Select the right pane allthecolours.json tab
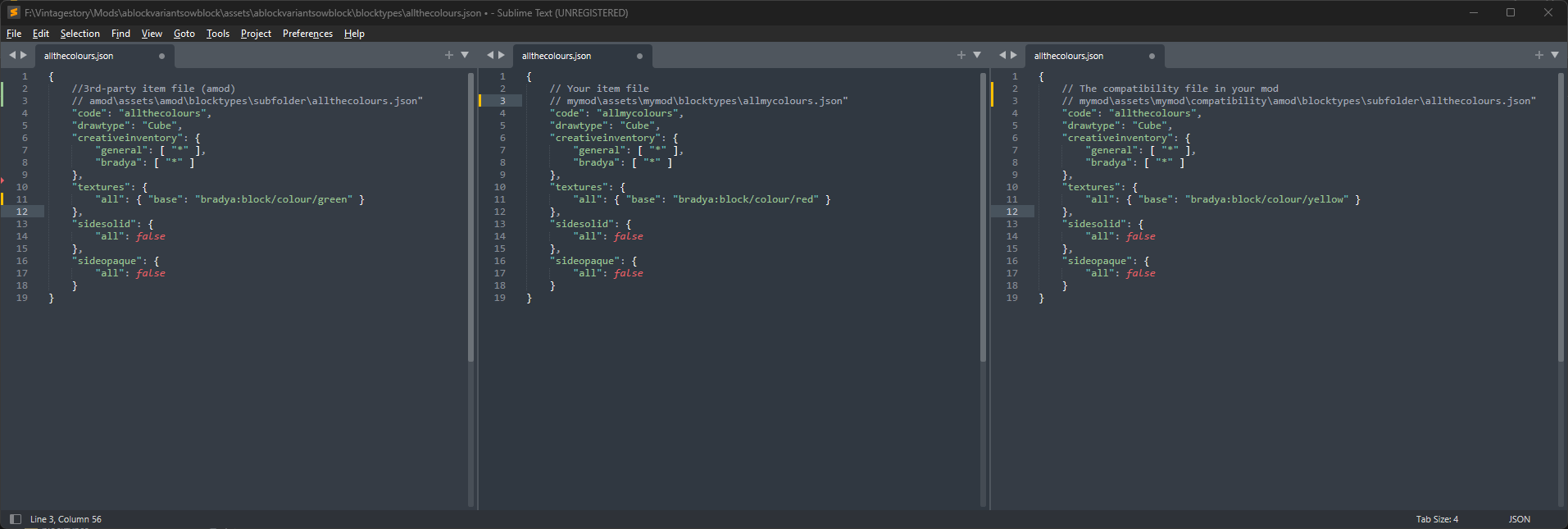The width and height of the screenshot is (1568, 529). 1069,56
